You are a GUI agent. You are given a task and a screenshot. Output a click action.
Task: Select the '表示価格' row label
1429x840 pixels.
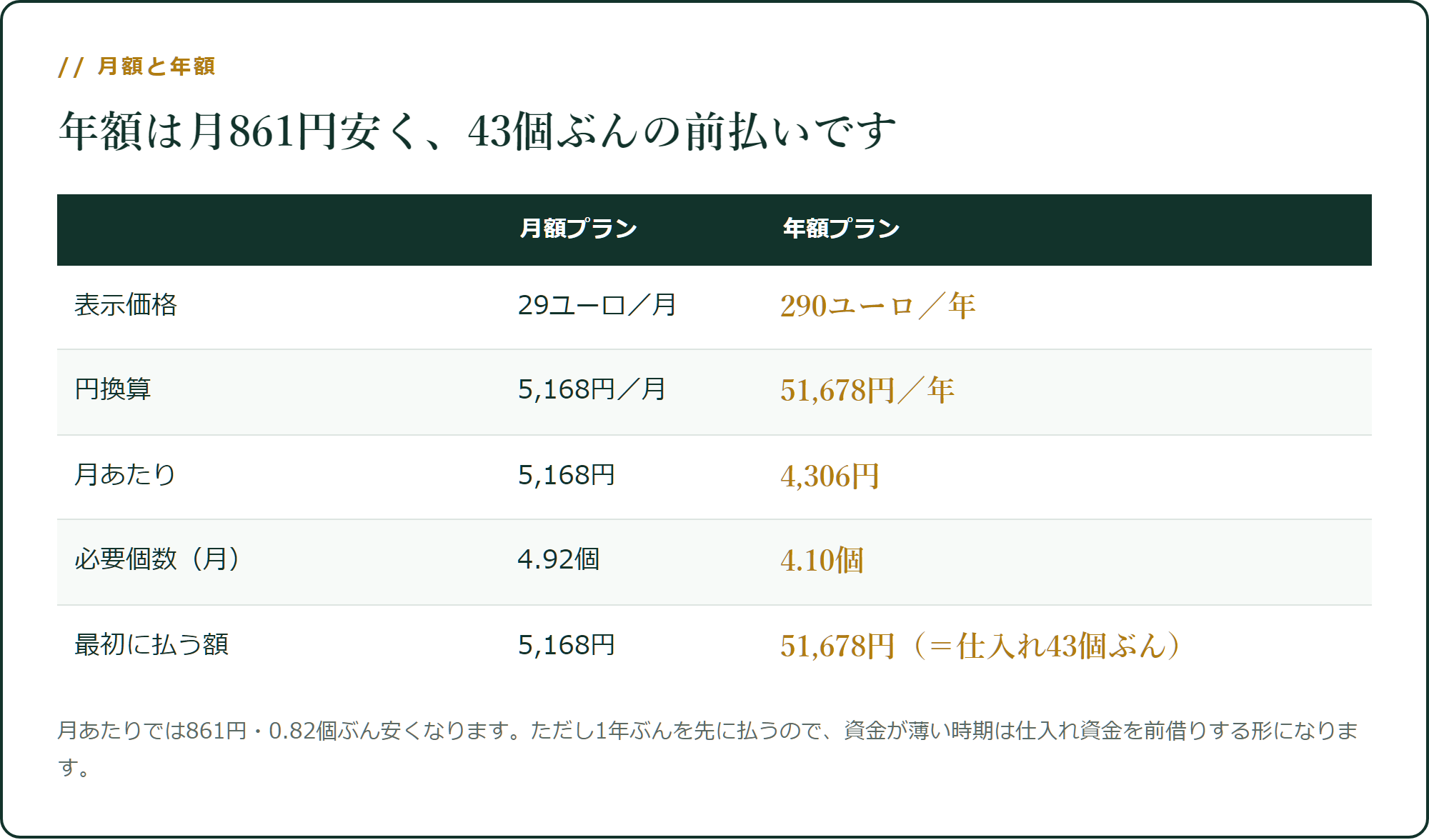point(126,305)
